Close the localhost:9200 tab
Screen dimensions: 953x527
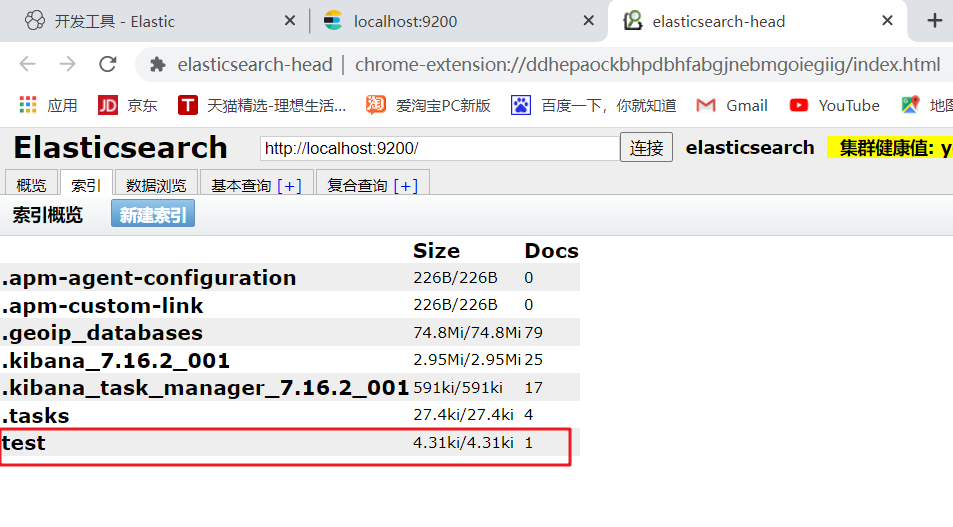[588, 21]
